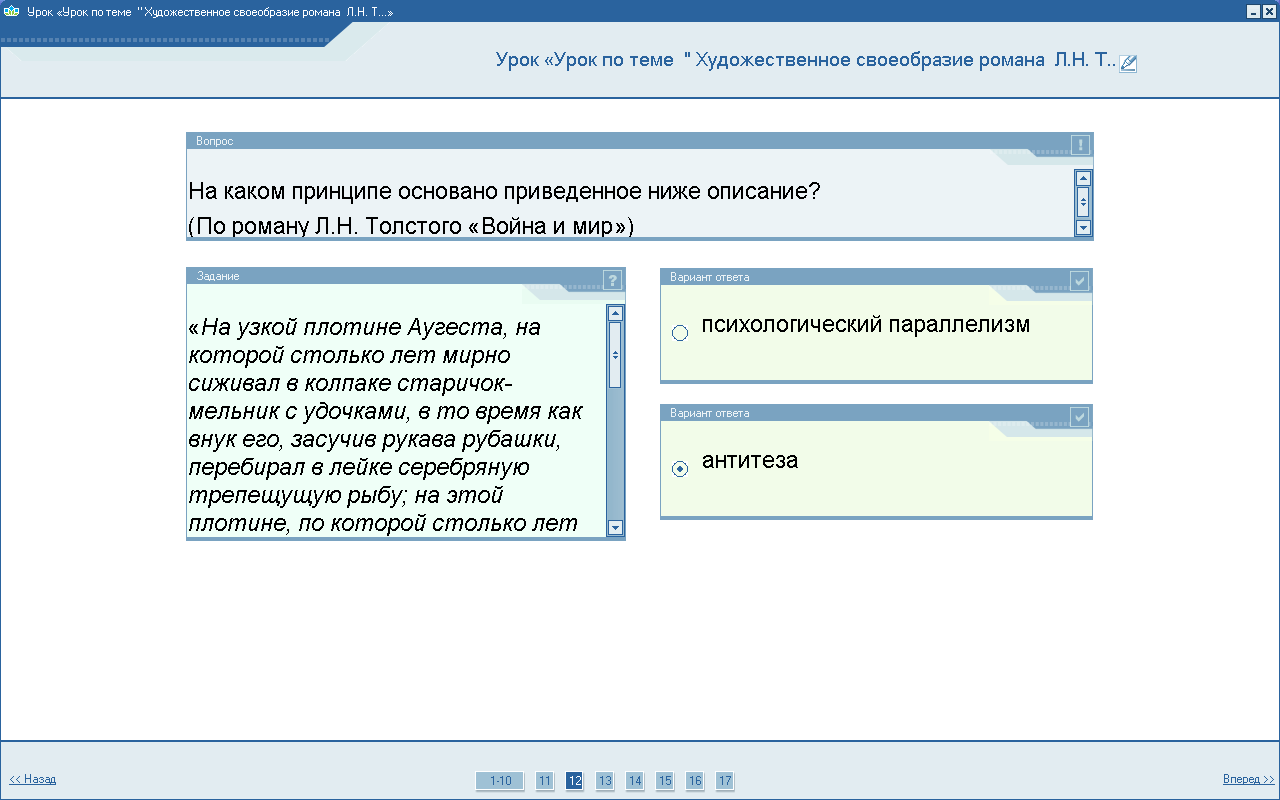Close the lesson window
Screen dimensions: 1280x800
point(1269,11)
